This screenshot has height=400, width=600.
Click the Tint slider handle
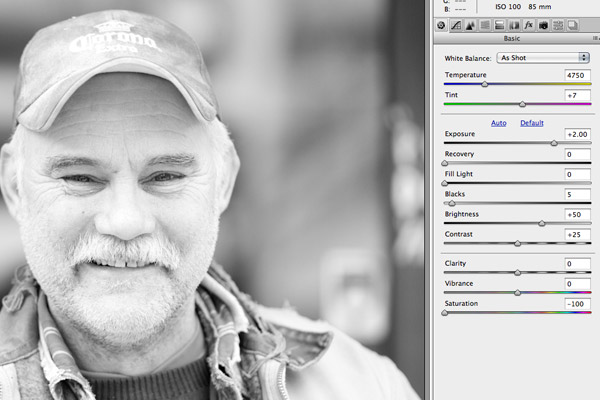click(522, 104)
